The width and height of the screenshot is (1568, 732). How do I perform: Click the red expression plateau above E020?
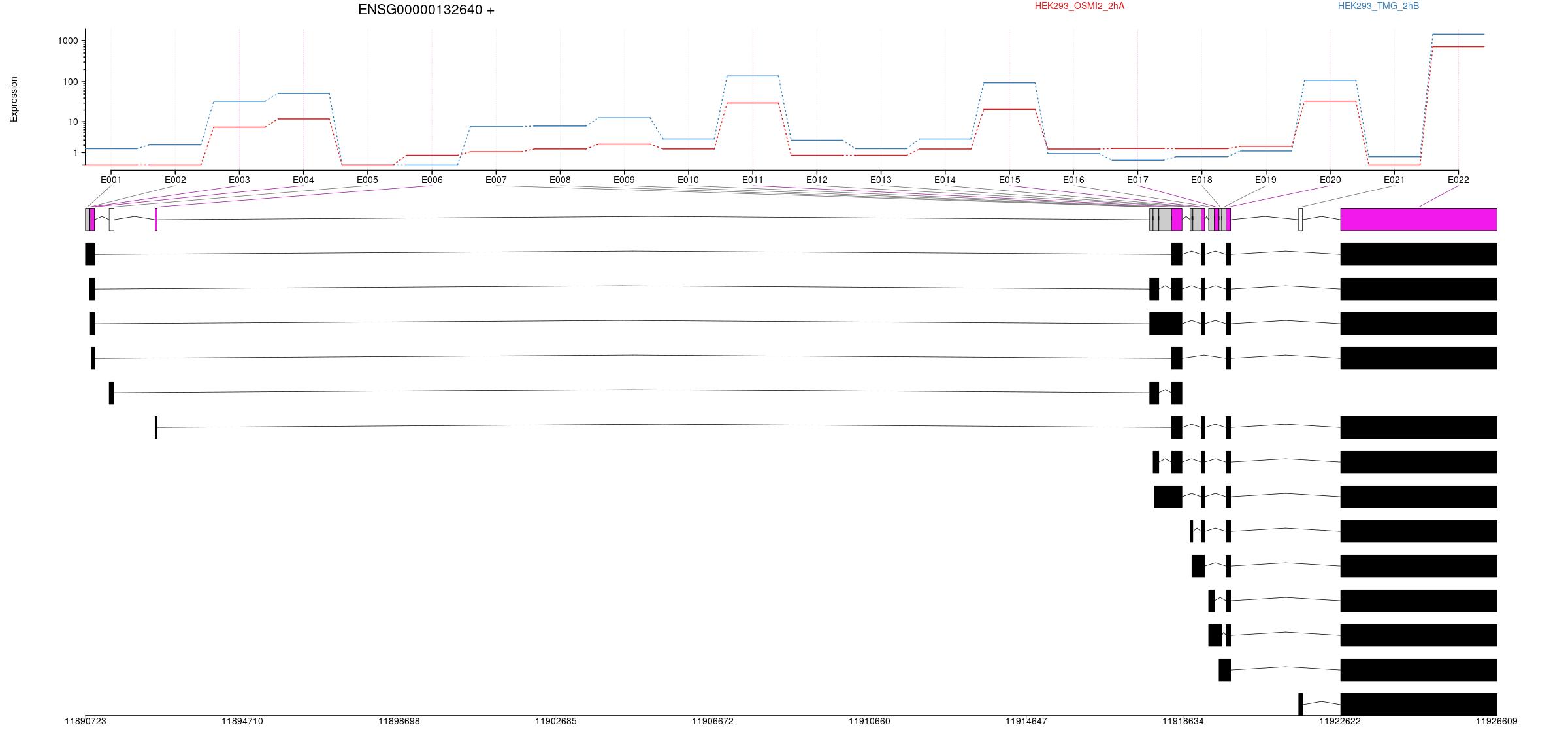pyautogui.click(x=1330, y=101)
